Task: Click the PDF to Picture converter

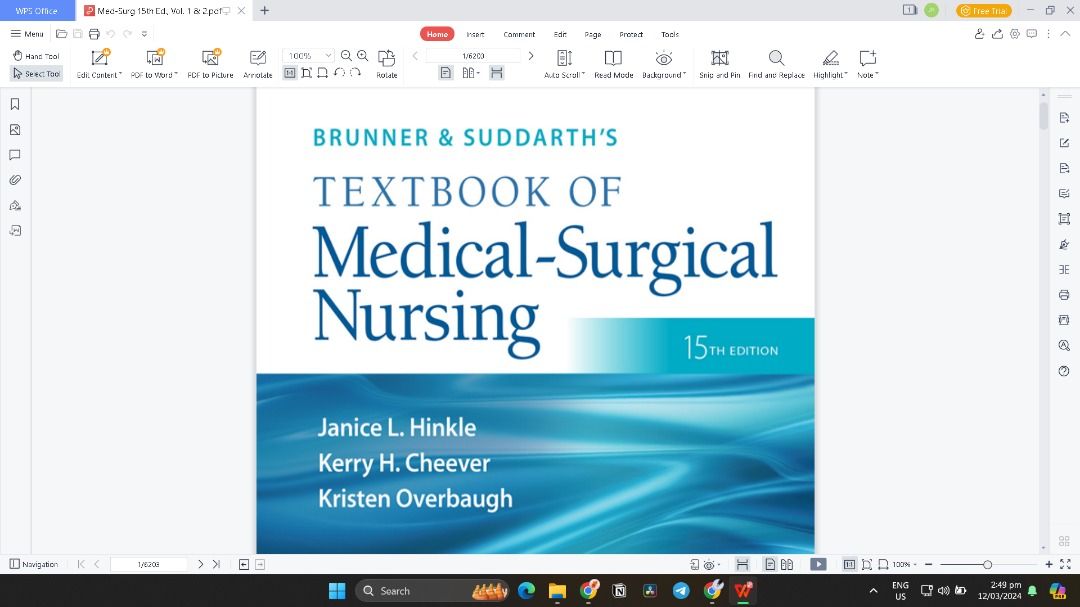Action: pyautogui.click(x=210, y=64)
